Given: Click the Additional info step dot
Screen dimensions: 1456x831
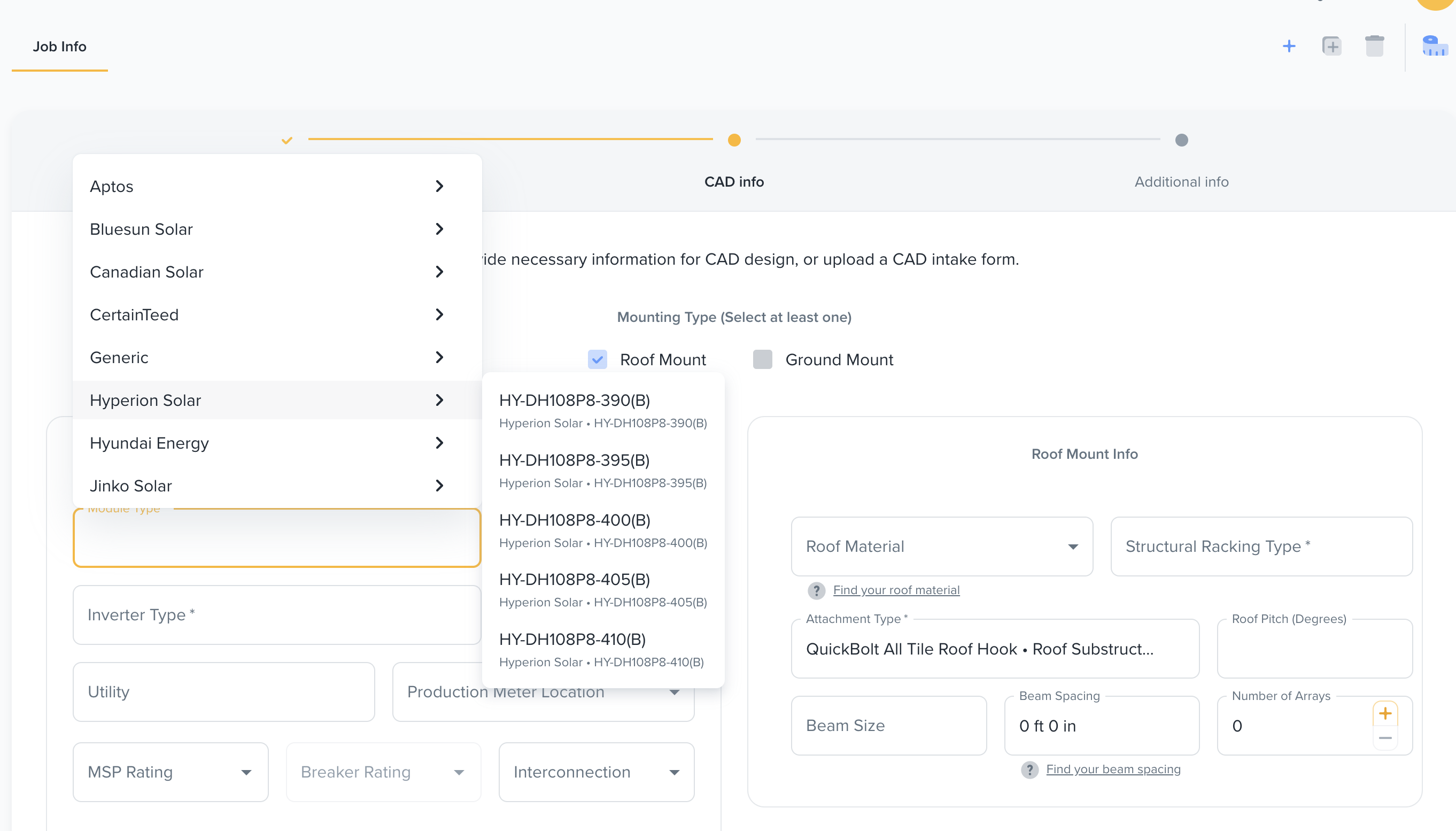Looking at the screenshot, I should point(1182,140).
